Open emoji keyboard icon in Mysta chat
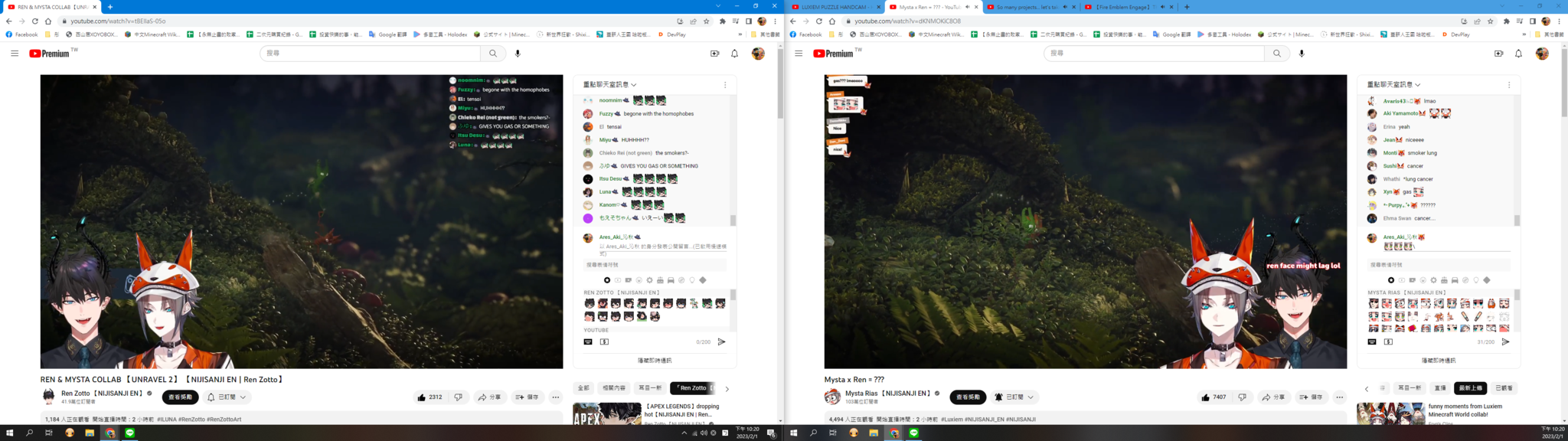Viewport: 1568px width, 441px height. click(1372, 341)
